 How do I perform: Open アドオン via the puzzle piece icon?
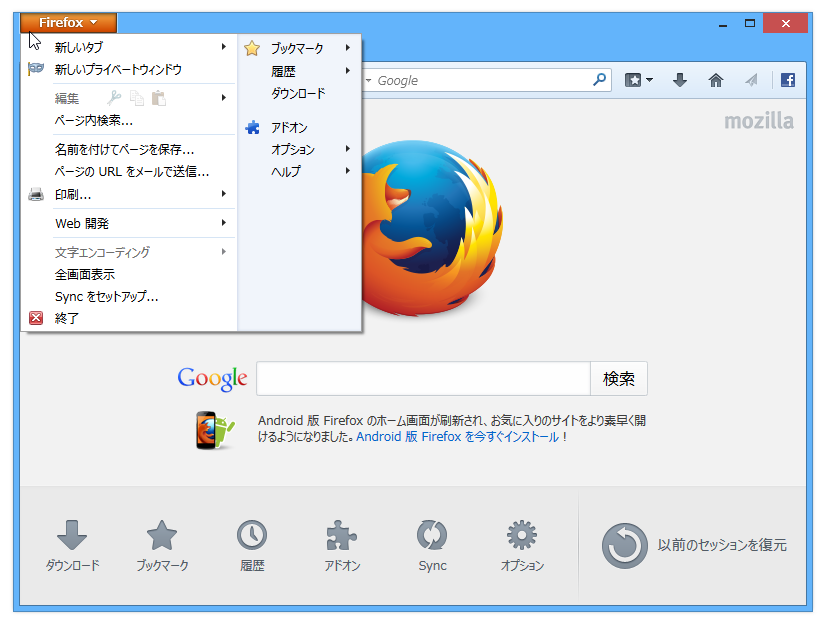pyautogui.click(x=342, y=537)
